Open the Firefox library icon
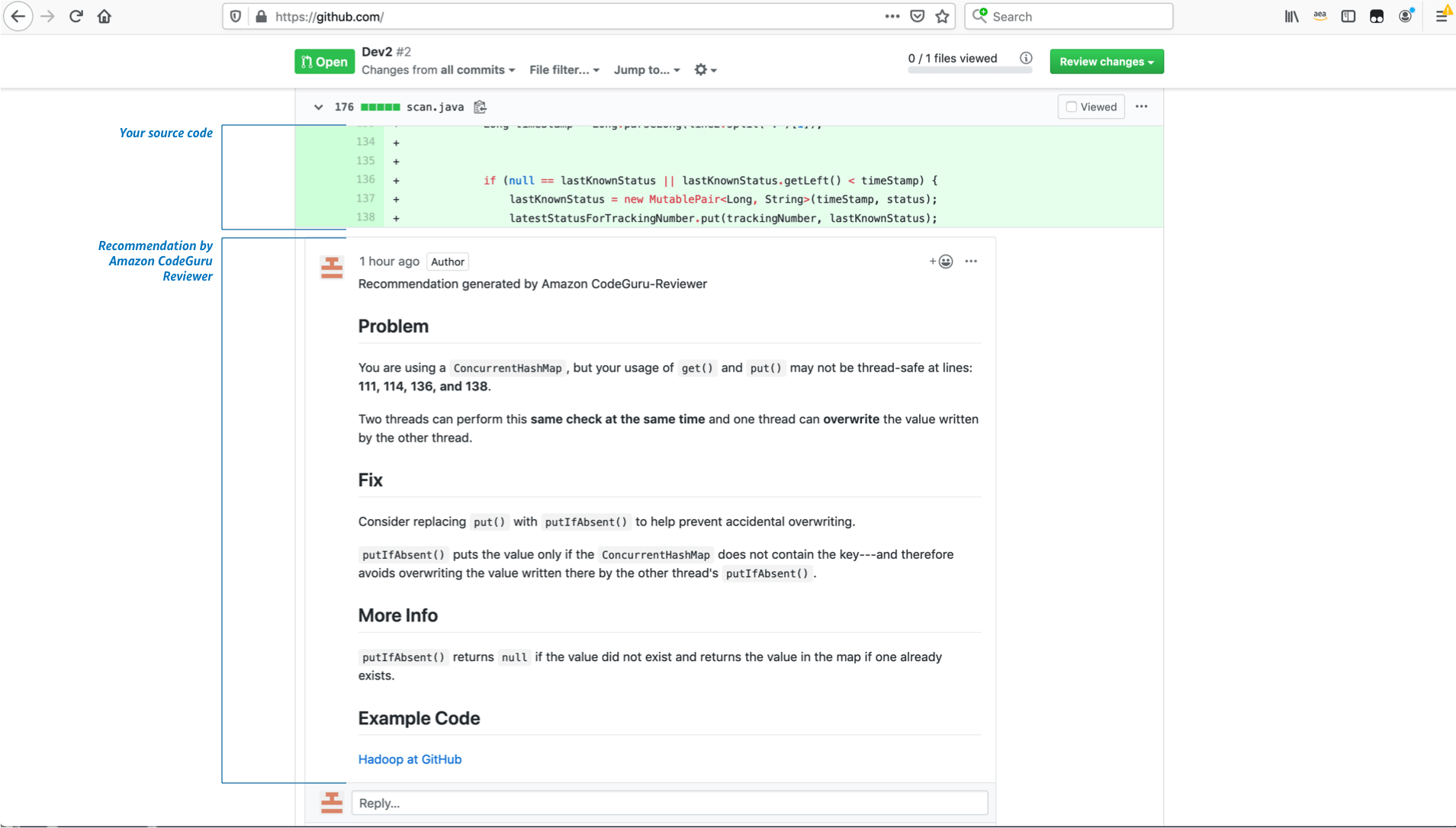 pyautogui.click(x=1291, y=16)
